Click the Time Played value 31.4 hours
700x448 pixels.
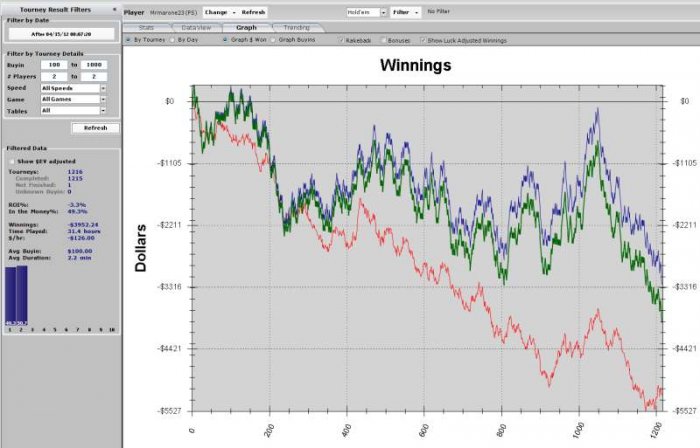pyautogui.click(x=84, y=232)
